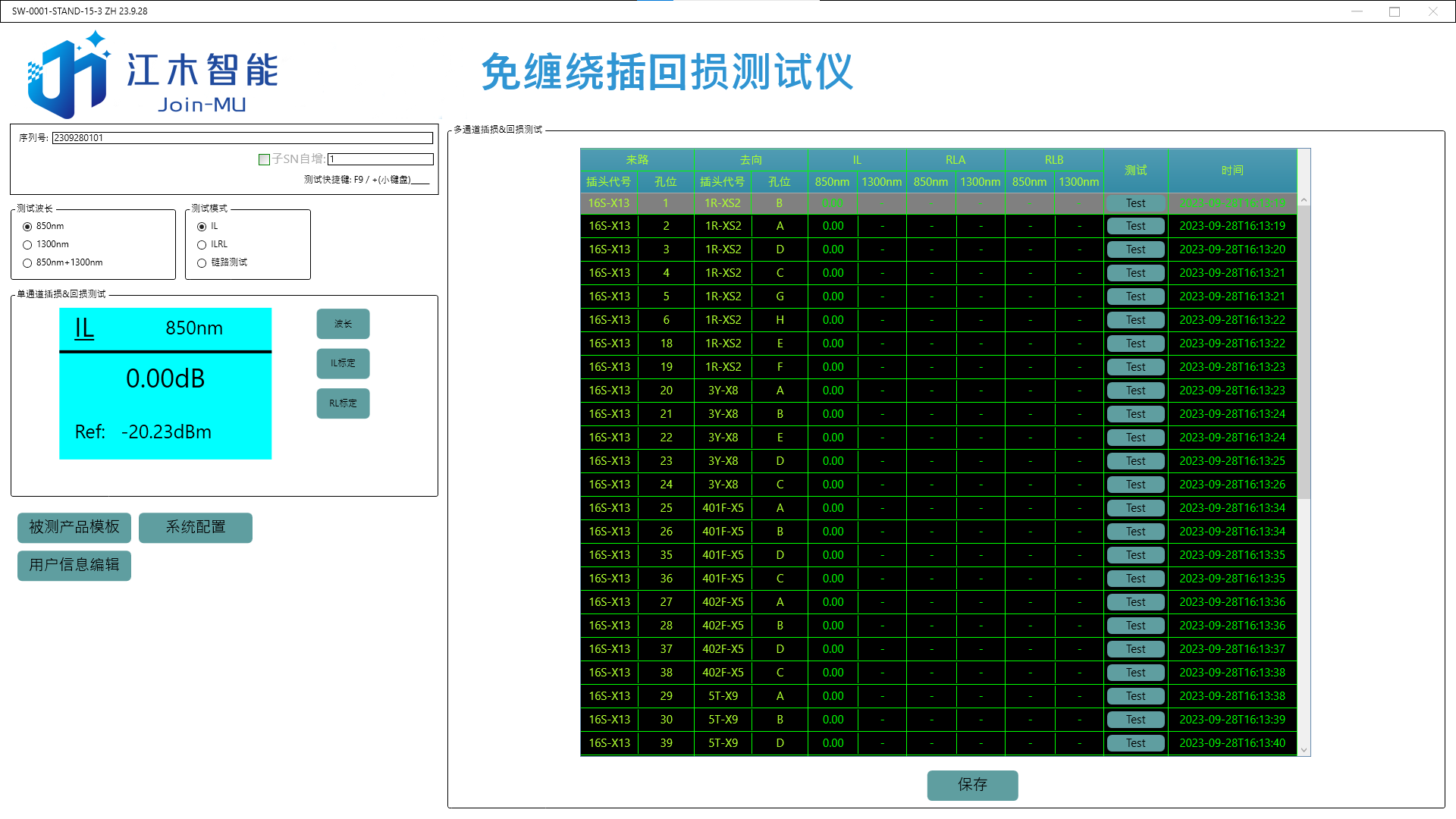The image size is (1456, 819).
Task: Click Test for row with 孔位 18
Action: pyautogui.click(x=1135, y=344)
